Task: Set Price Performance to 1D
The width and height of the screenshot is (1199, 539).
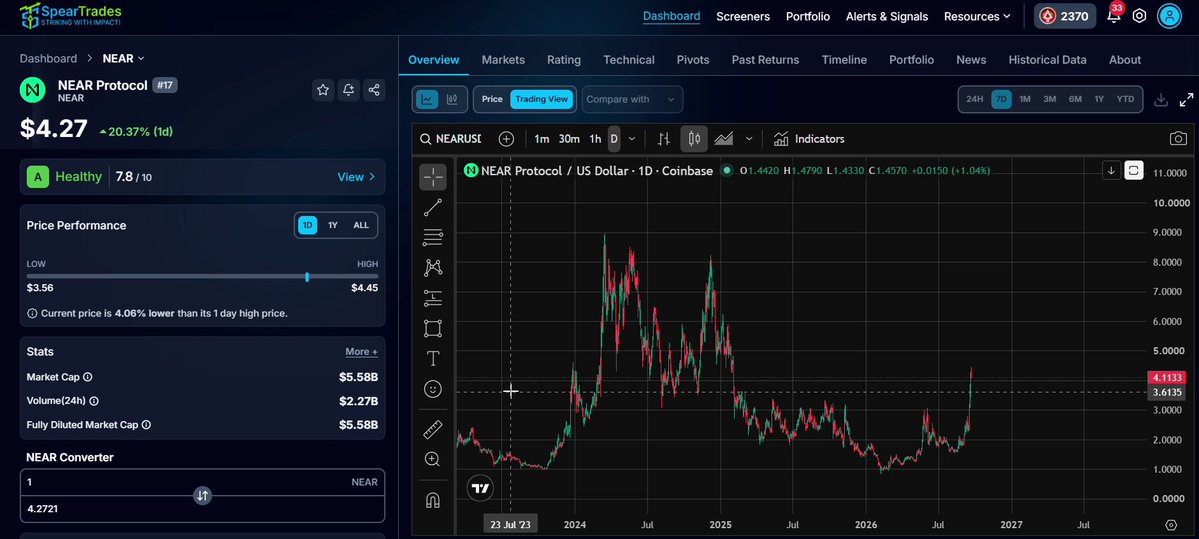Action: click(x=307, y=226)
